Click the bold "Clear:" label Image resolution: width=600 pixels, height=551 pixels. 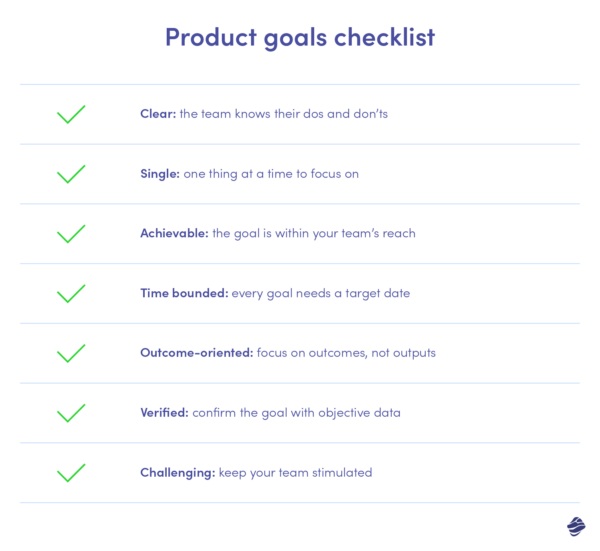tap(158, 114)
